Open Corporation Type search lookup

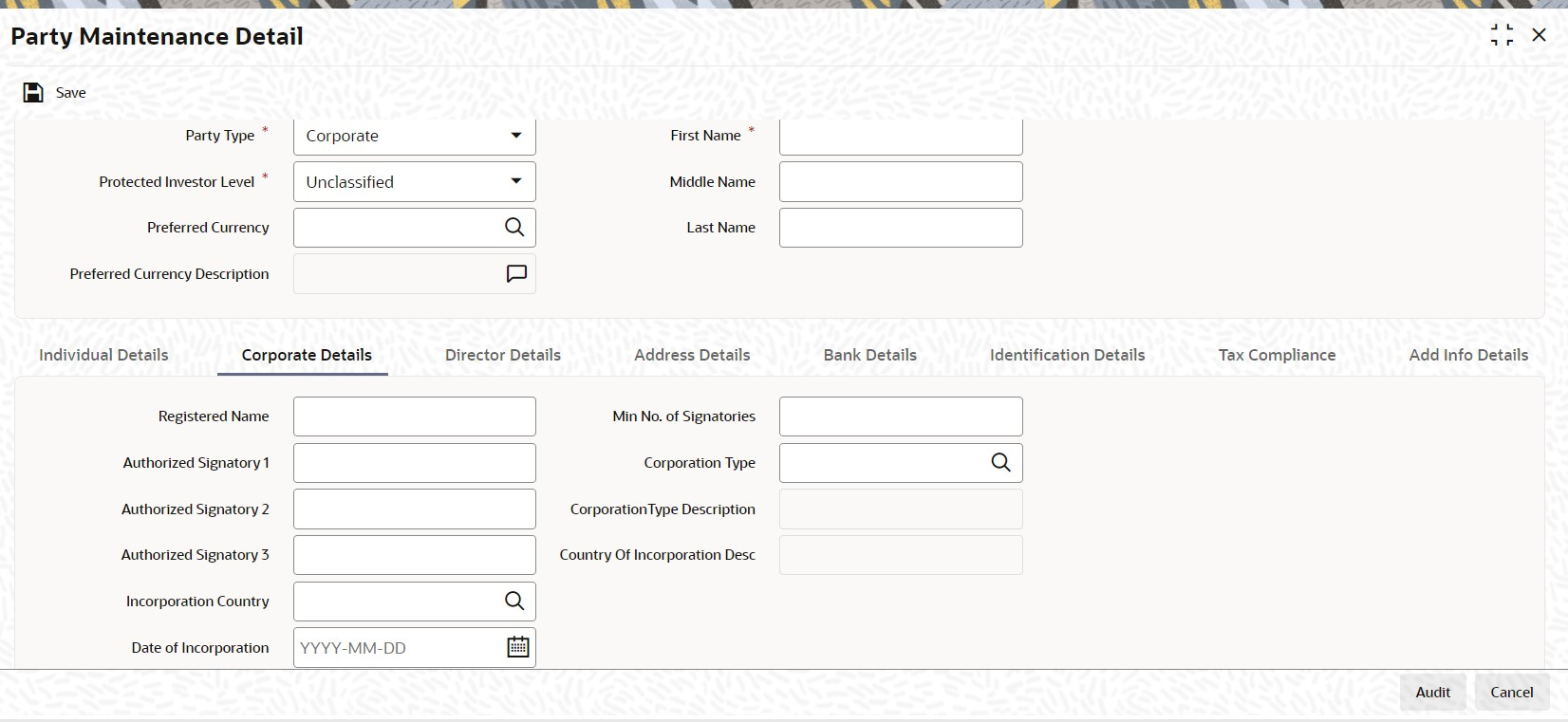tap(1001, 463)
